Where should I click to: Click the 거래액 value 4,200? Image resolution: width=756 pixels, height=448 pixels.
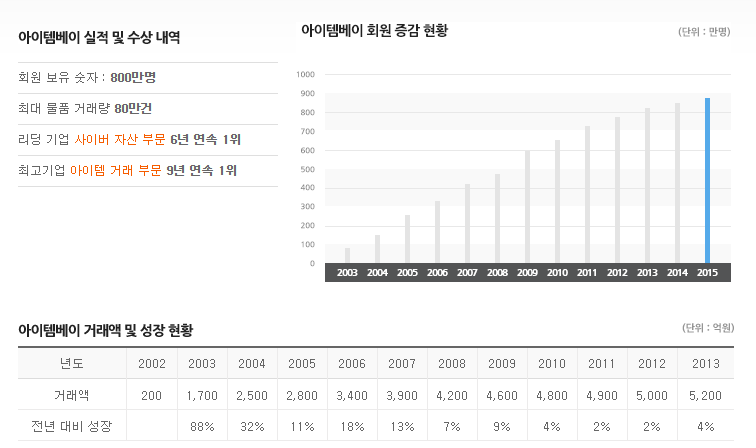pos(452,396)
